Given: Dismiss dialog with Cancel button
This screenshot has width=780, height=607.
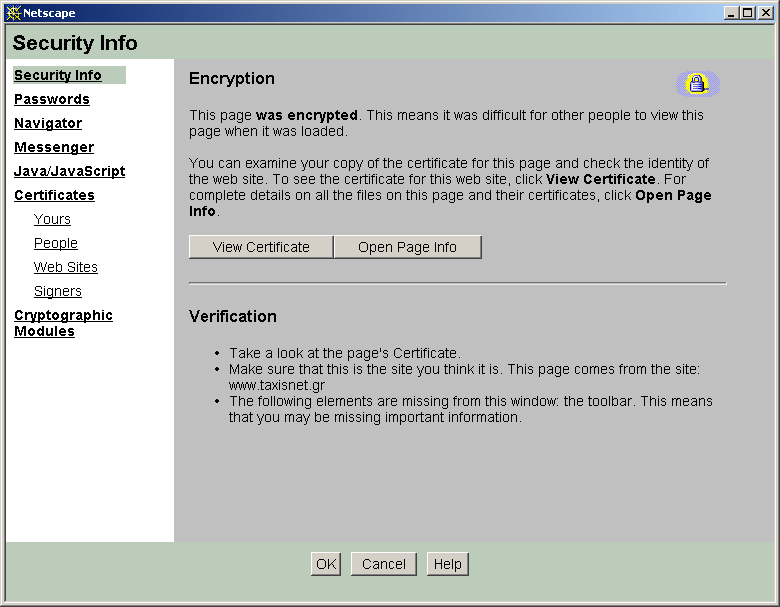Looking at the screenshot, I should coord(384,564).
